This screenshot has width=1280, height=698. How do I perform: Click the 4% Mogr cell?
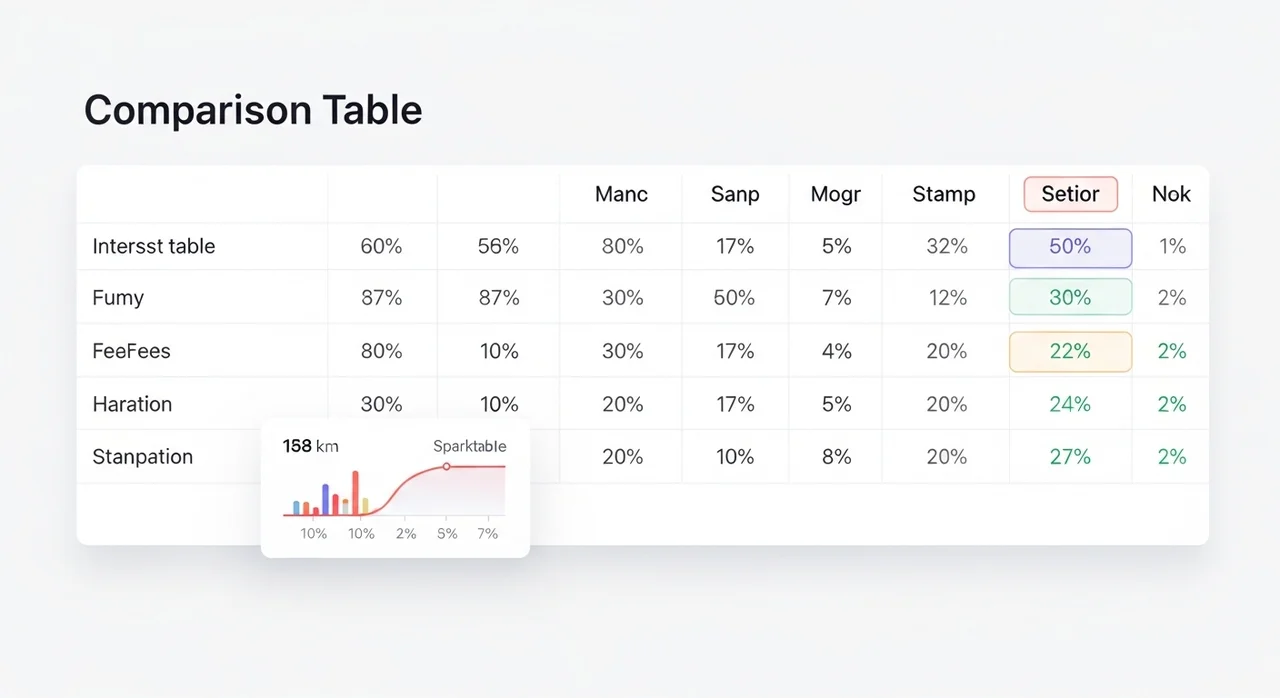point(836,351)
